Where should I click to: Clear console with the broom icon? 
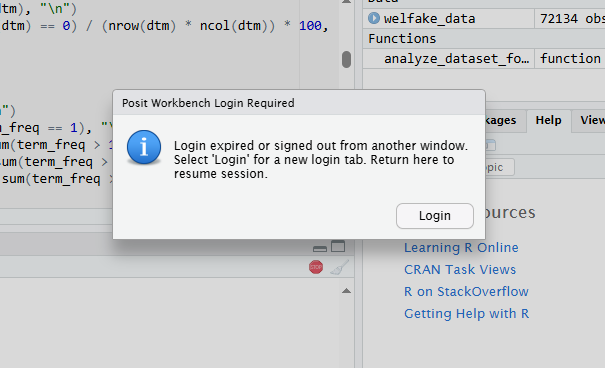pyautogui.click(x=340, y=267)
